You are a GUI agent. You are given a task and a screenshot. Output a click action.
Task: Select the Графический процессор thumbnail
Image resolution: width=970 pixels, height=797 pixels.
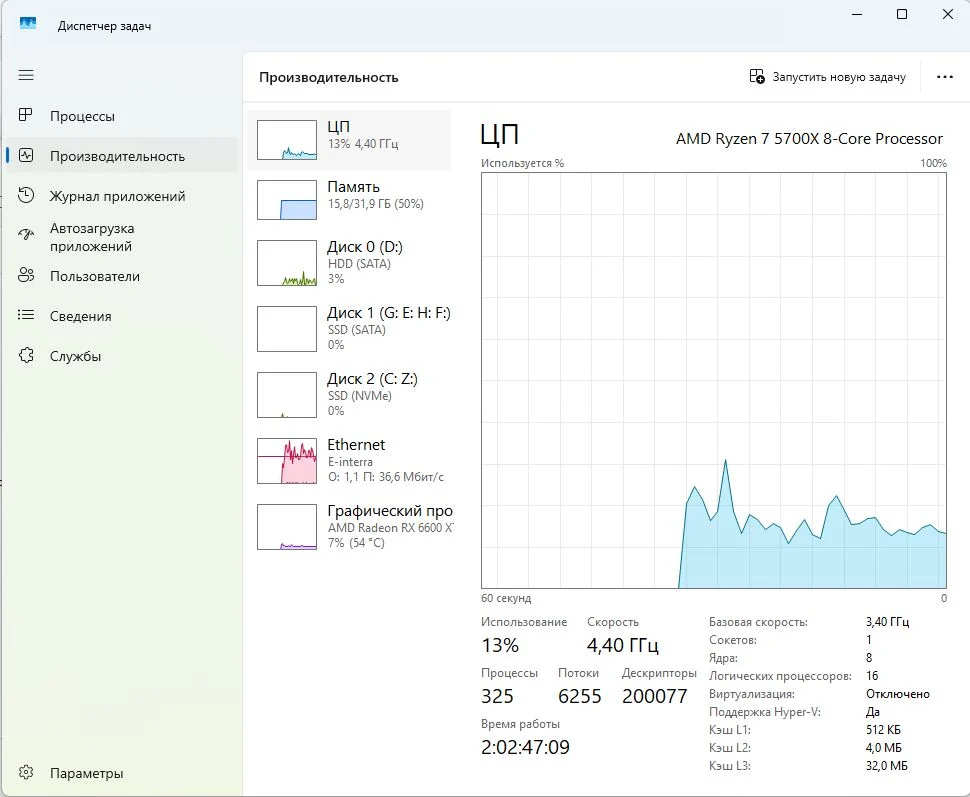tap(286, 527)
